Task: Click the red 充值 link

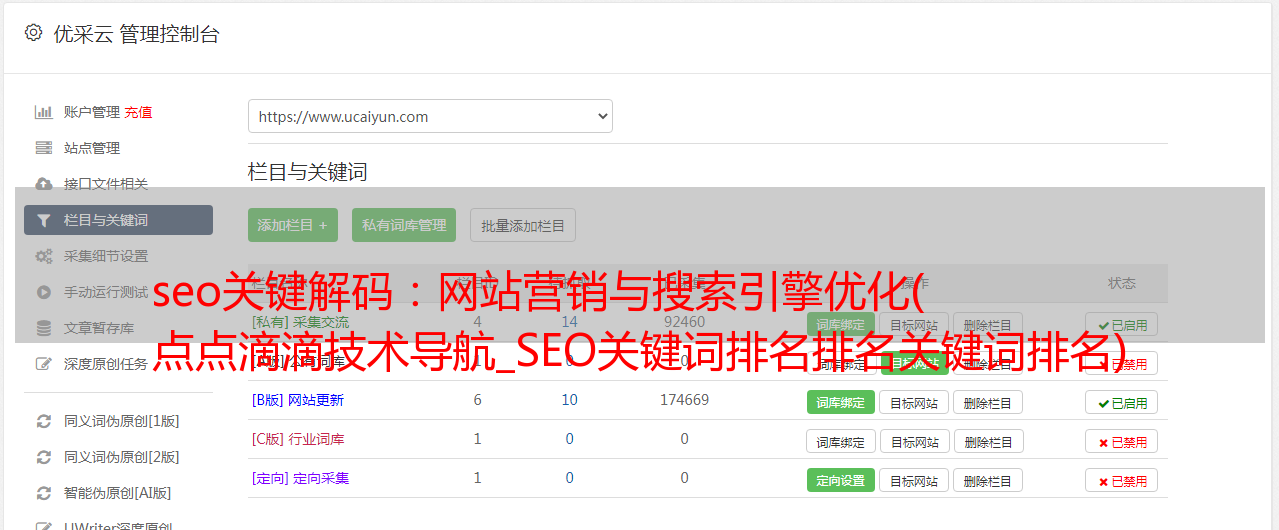Action: pos(138,112)
